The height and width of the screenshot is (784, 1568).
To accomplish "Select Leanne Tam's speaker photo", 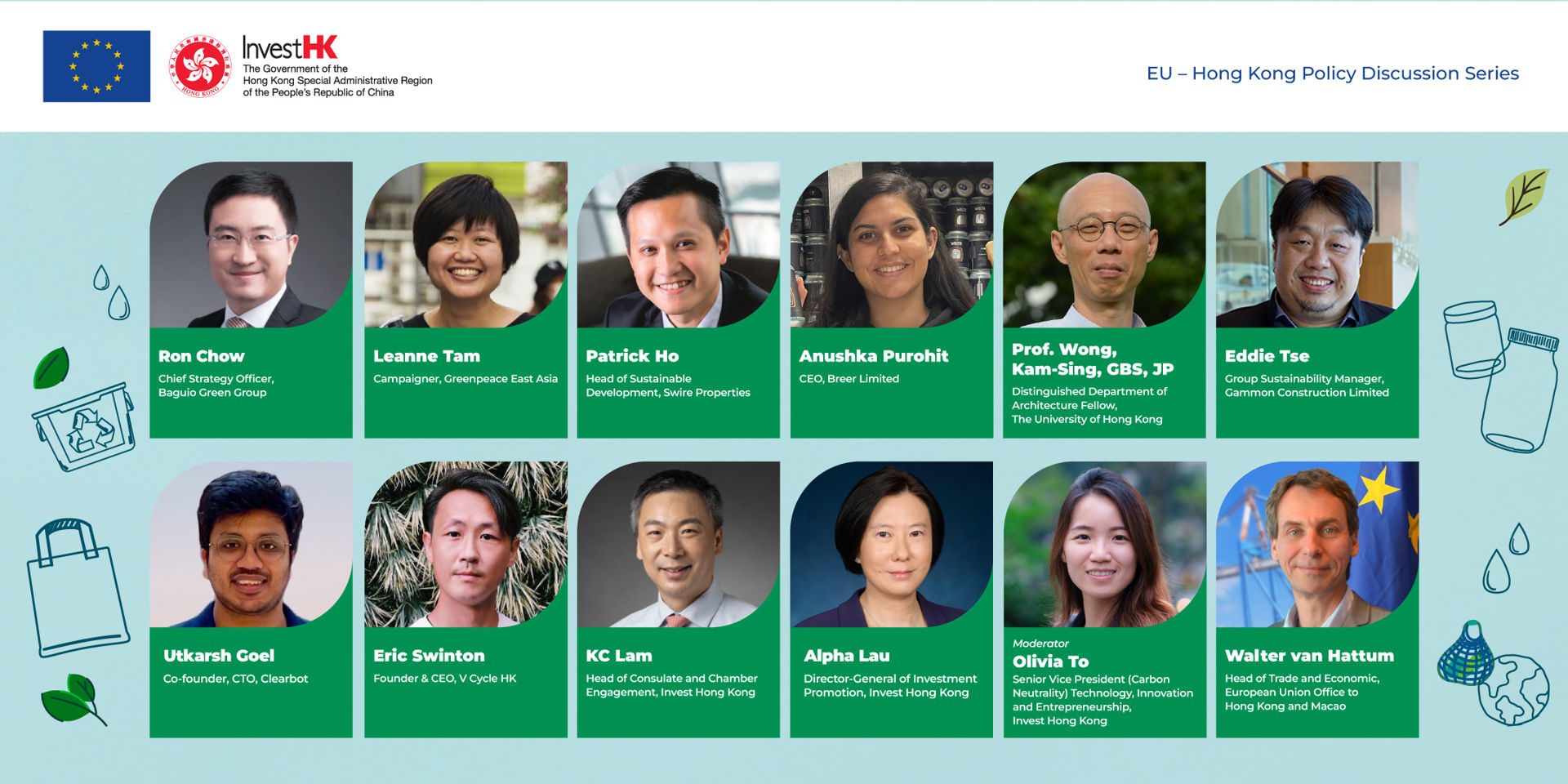I will point(465,245).
